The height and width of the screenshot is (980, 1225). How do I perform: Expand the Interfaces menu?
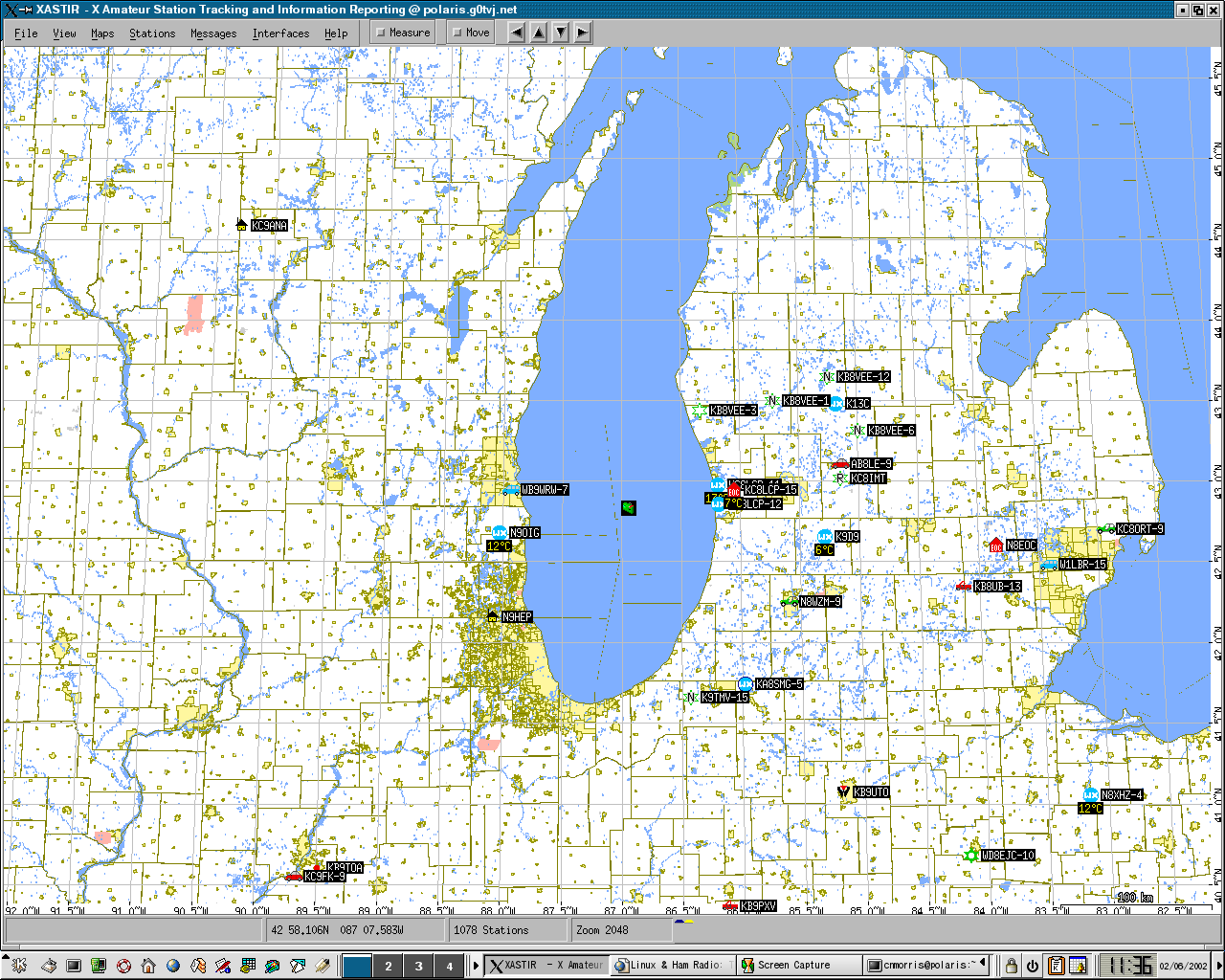point(280,33)
